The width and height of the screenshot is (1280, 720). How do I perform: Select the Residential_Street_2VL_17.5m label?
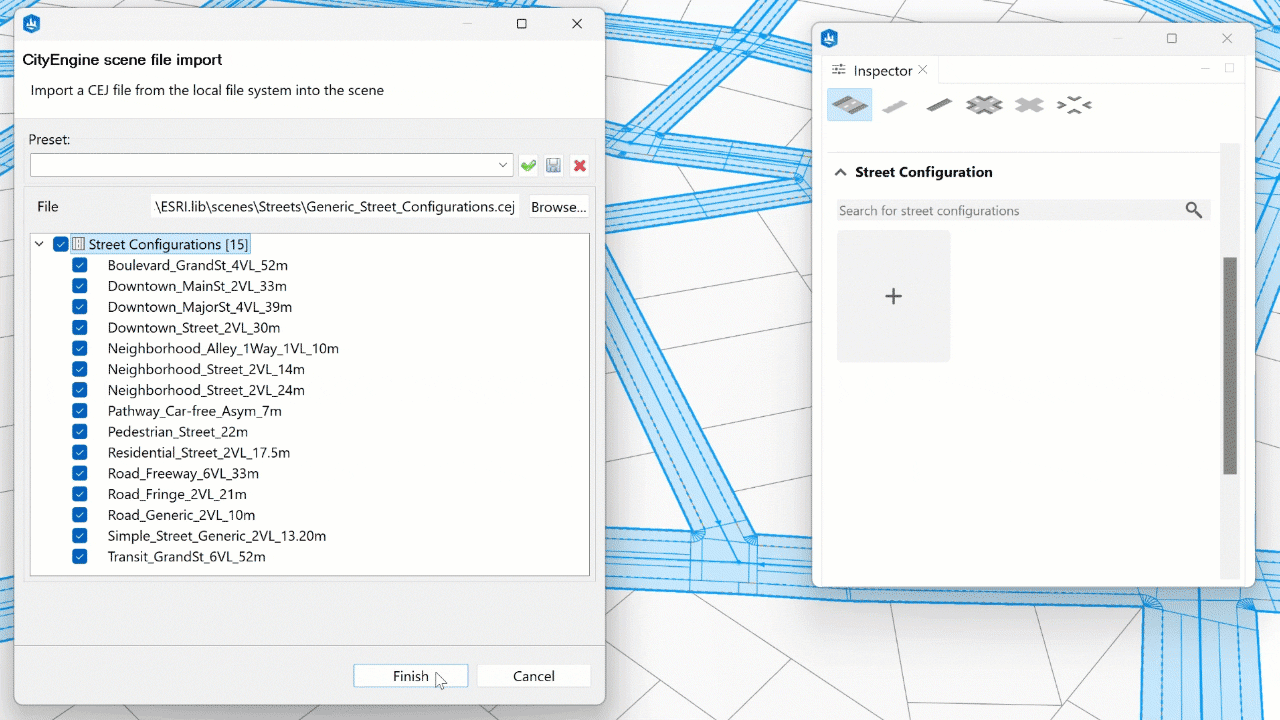coord(199,453)
